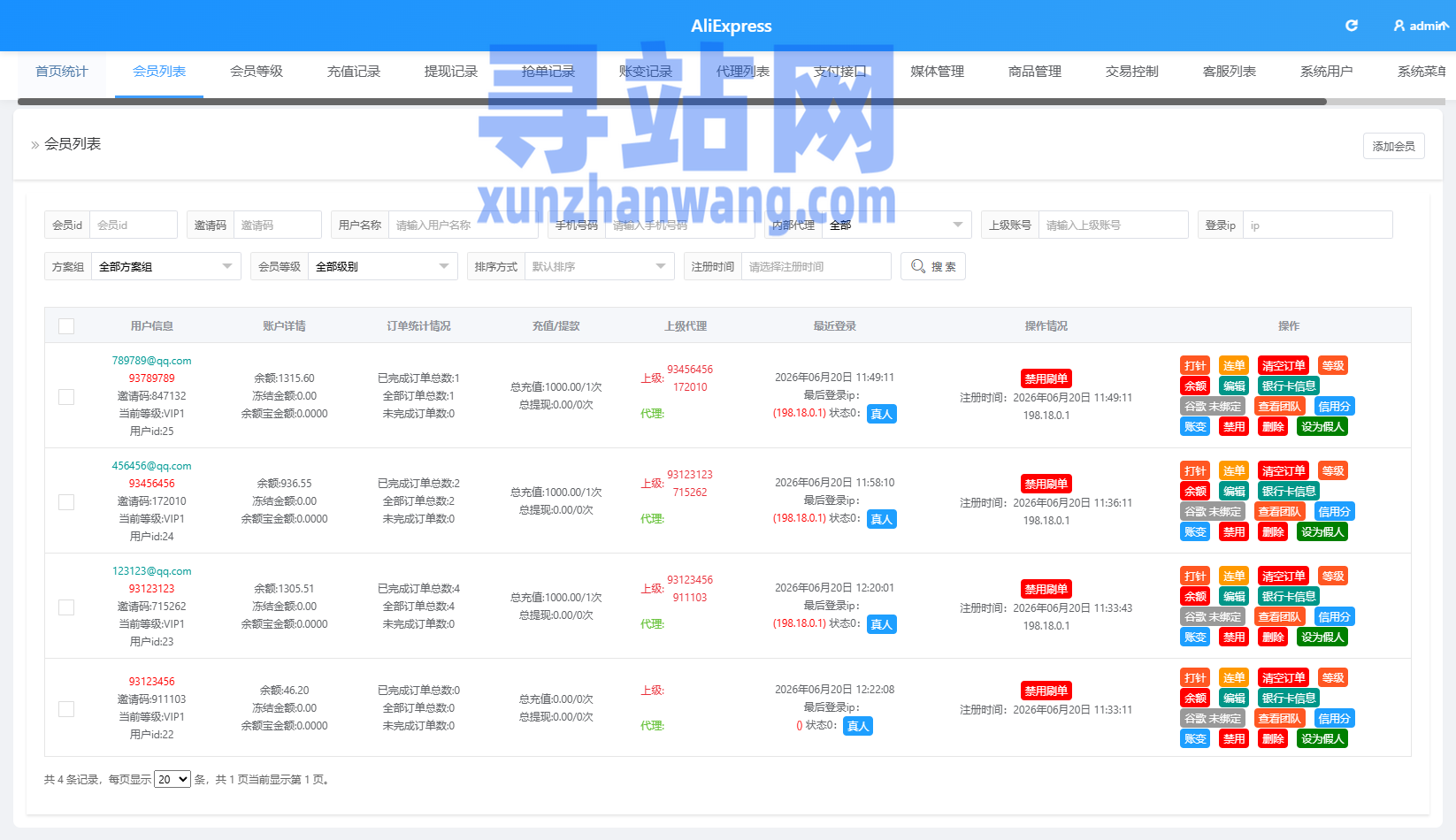Focus the 邀请码 input field
This screenshot has height=840, width=1456.
[x=278, y=225]
